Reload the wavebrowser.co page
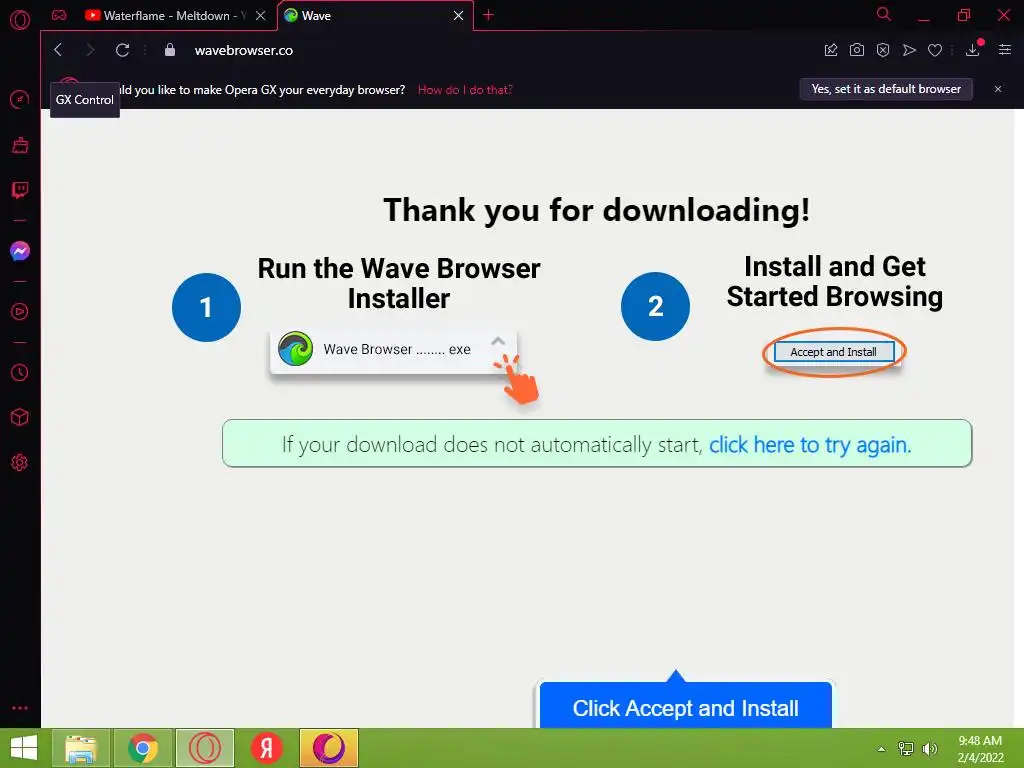This screenshot has width=1024, height=768. (x=122, y=50)
